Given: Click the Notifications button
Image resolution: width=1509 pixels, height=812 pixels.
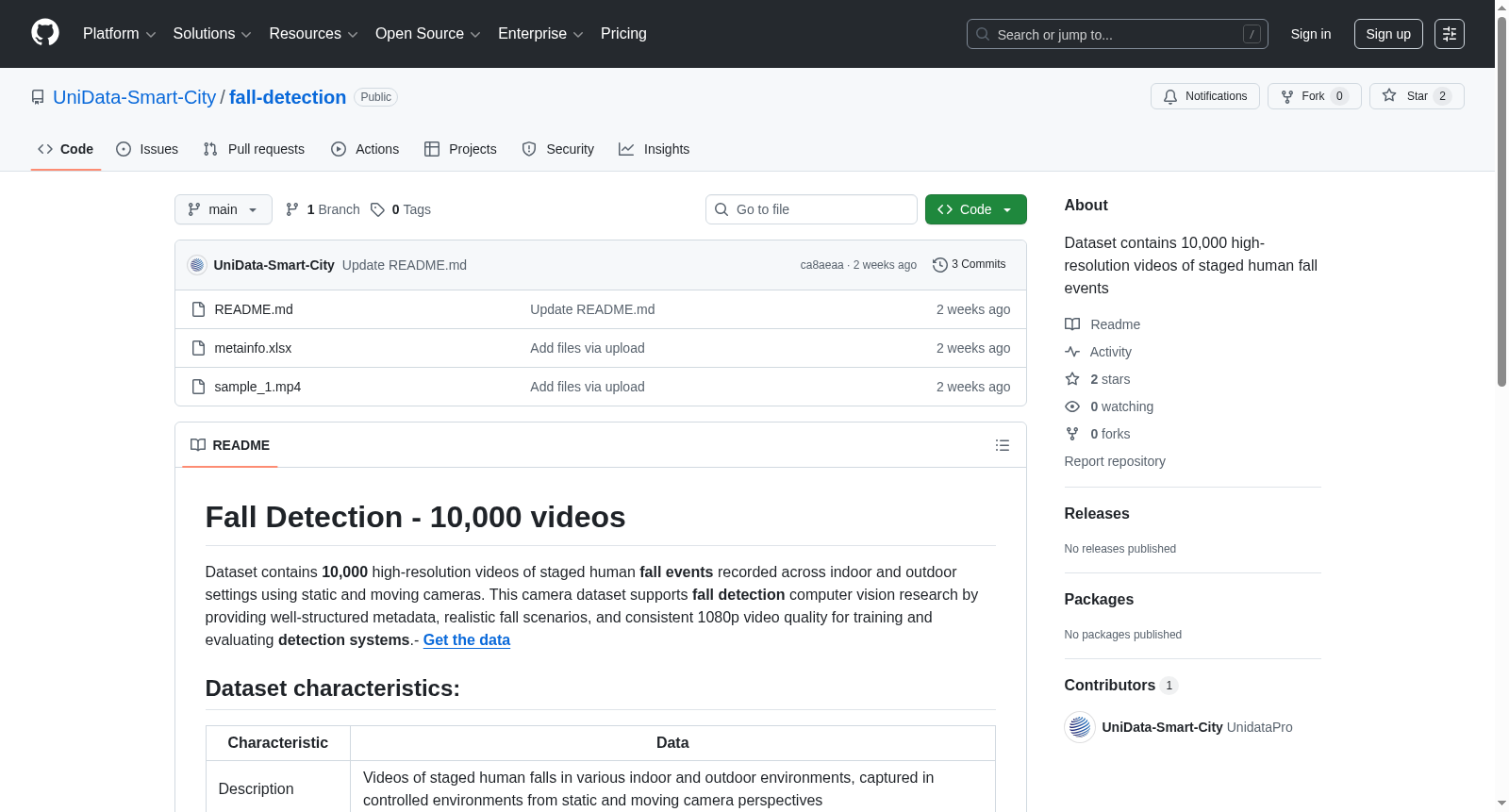Looking at the screenshot, I should click(1205, 96).
